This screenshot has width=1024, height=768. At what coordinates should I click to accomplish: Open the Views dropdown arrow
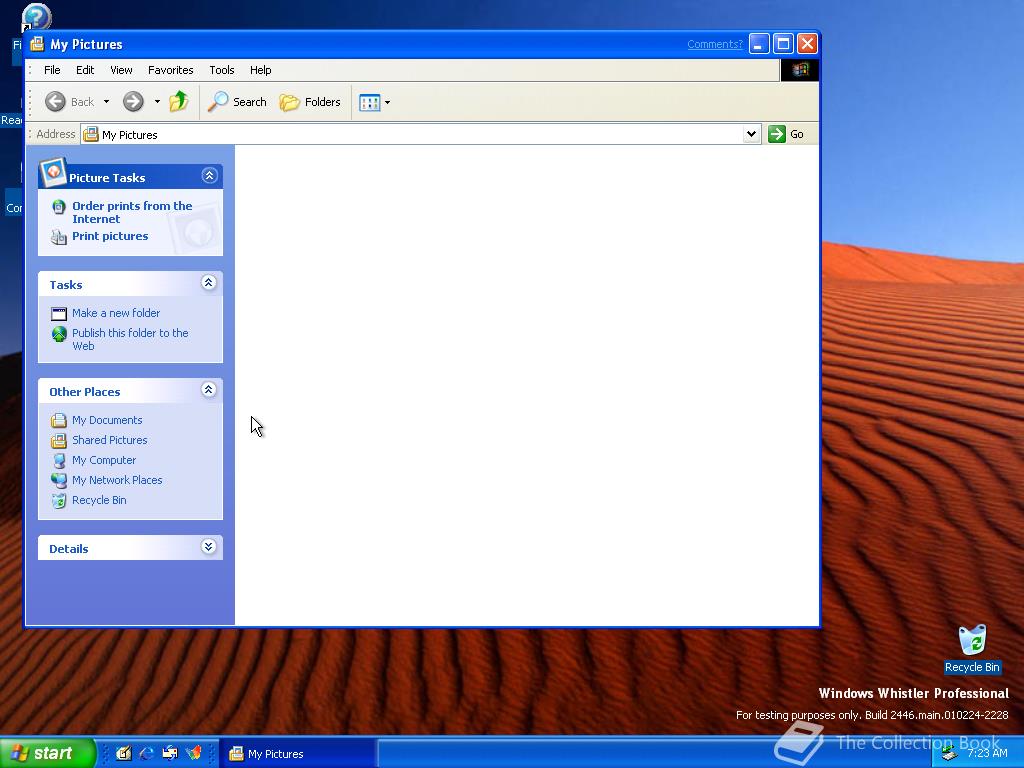[x=387, y=103]
